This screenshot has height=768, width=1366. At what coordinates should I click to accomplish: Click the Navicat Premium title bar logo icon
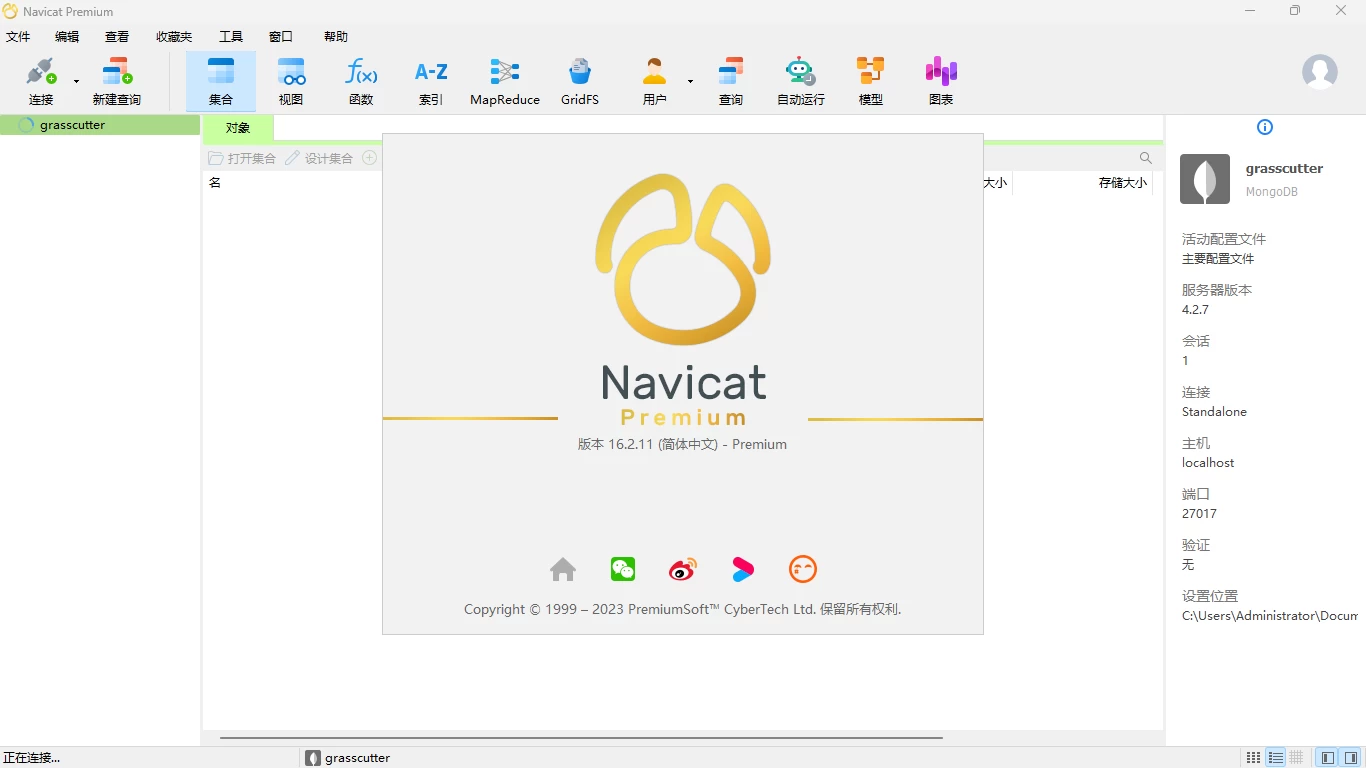10,11
